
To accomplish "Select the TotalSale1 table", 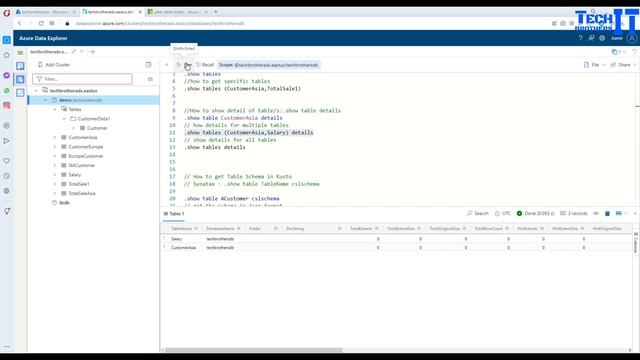I will 79,184.
